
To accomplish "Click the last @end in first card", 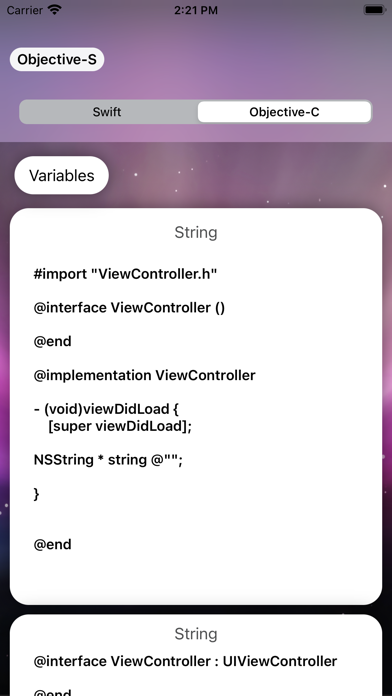I will pyautogui.click(x=52, y=544).
